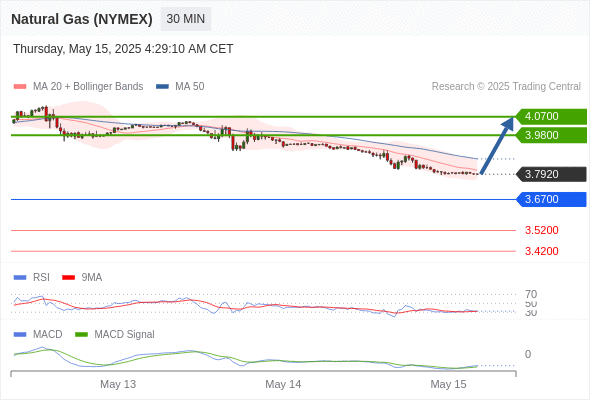Click the 30 MIN timeframe badge

coord(186,19)
